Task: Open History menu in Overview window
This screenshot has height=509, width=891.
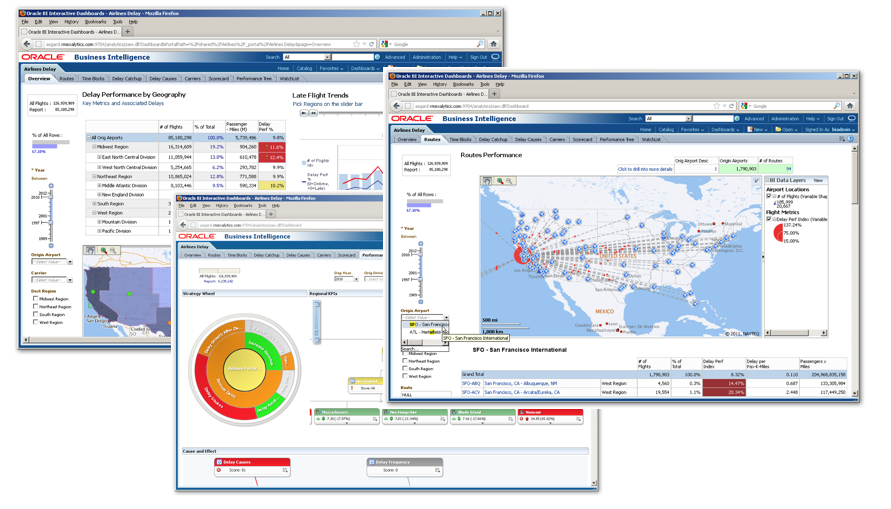Action: point(72,22)
